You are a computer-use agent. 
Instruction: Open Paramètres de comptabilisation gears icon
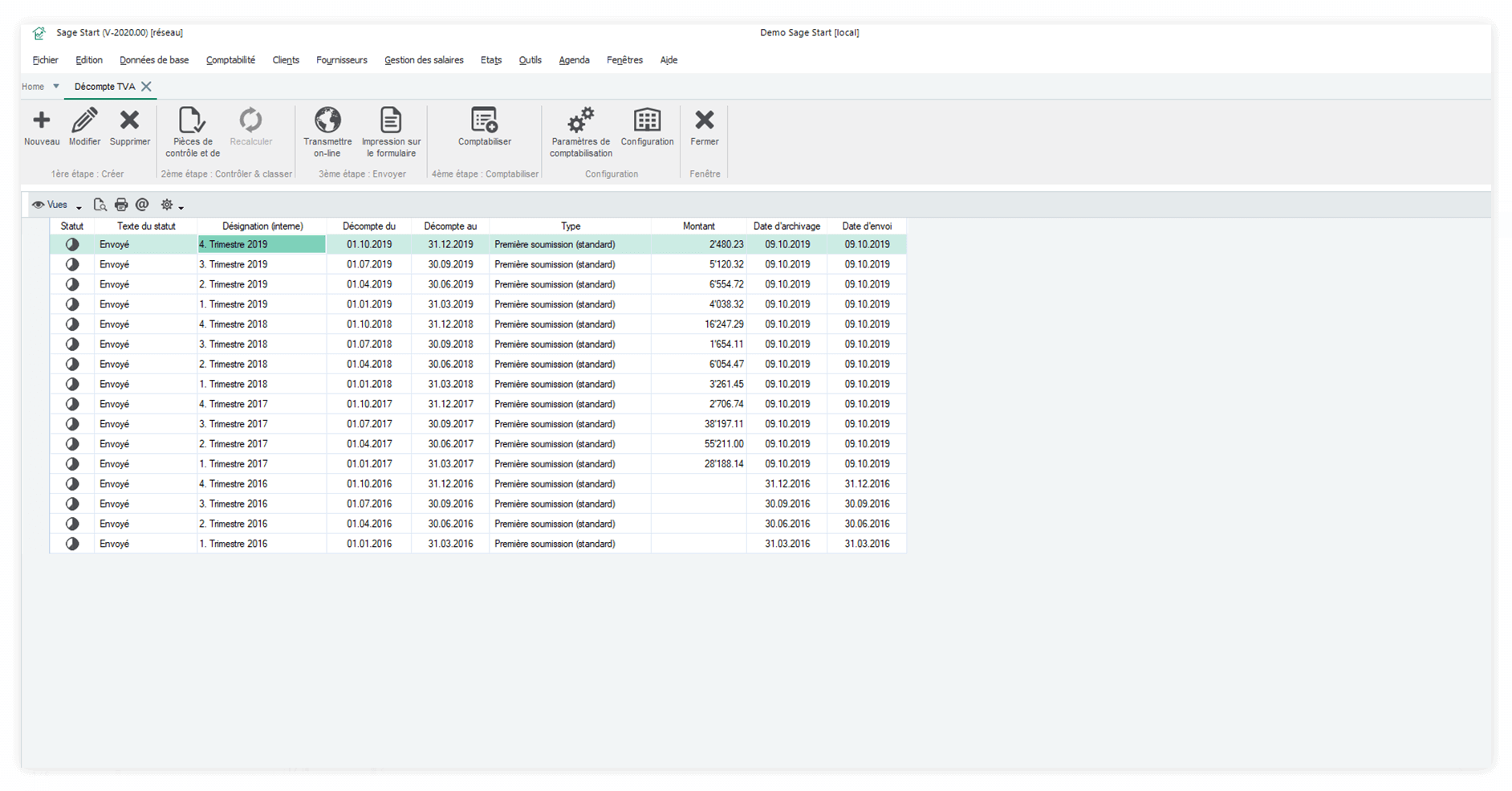[x=580, y=120]
